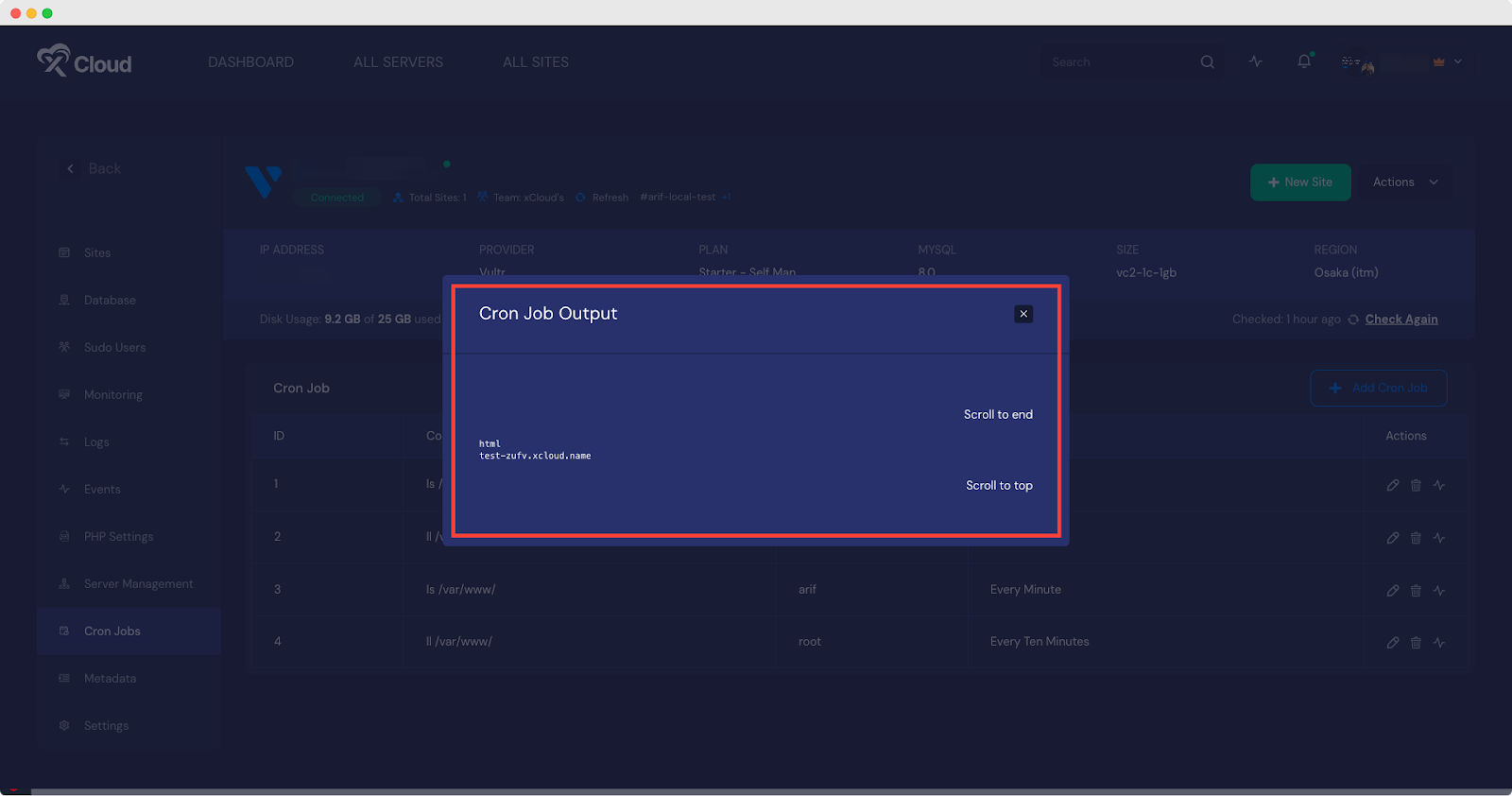Click the Search input field
Viewport: 1512px width, 796px height.
(1115, 62)
